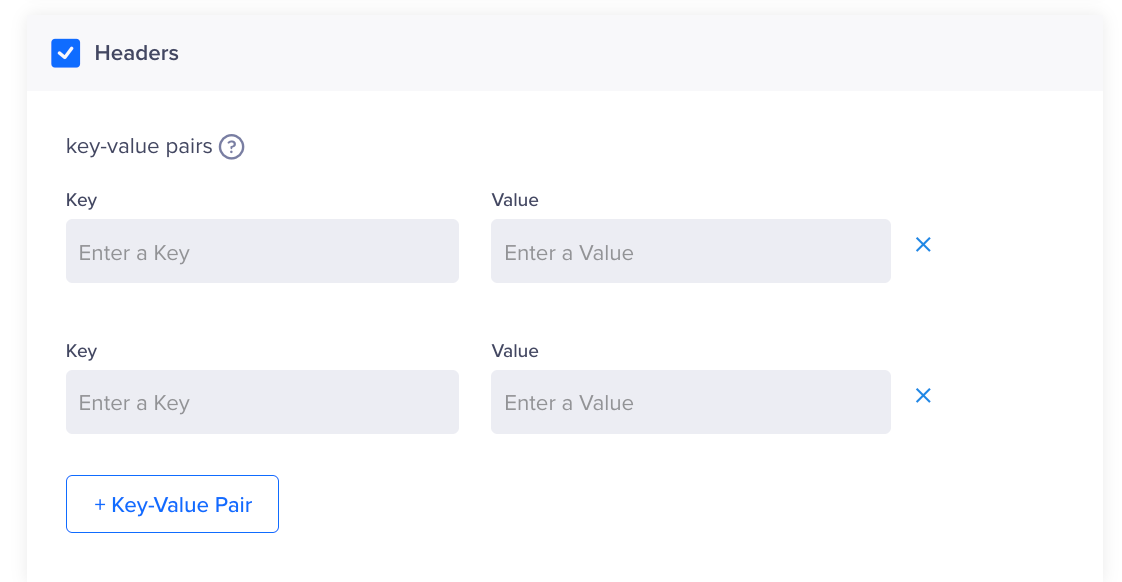Click the second row's Key label
Image resolution: width=1122 pixels, height=582 pixels.
click(x=81, y=351)
